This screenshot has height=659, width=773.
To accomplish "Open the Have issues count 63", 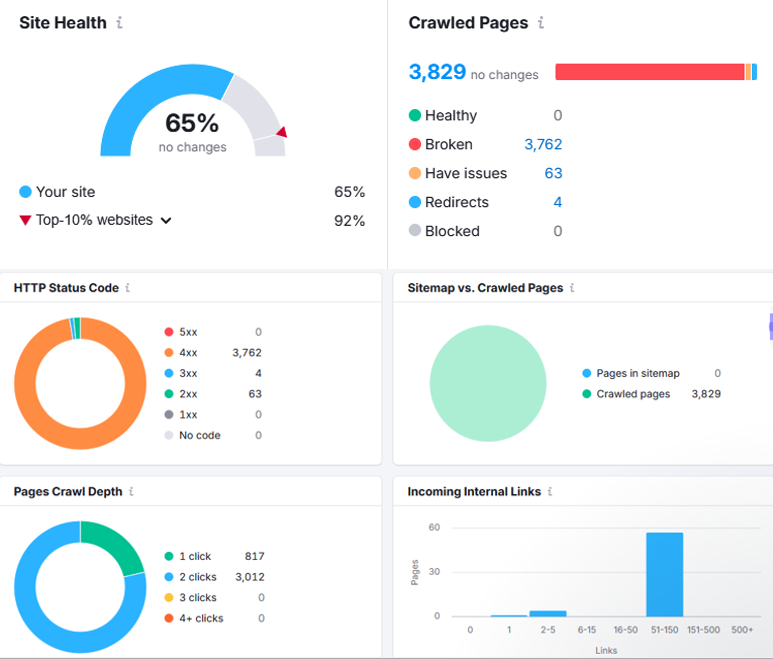I will pyautogui.click(x=553, y=173).
